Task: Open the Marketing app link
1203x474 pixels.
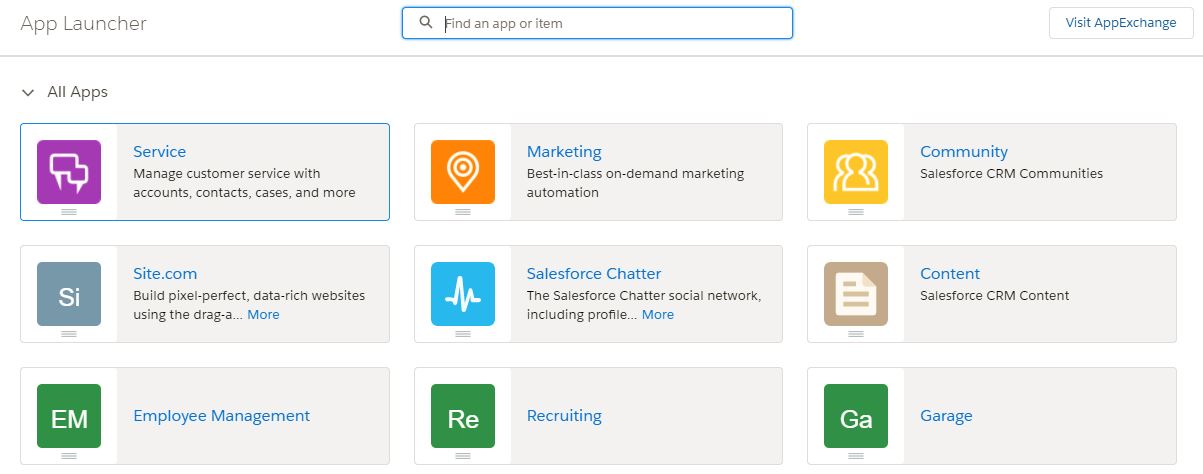Action: tap(564, 152)
